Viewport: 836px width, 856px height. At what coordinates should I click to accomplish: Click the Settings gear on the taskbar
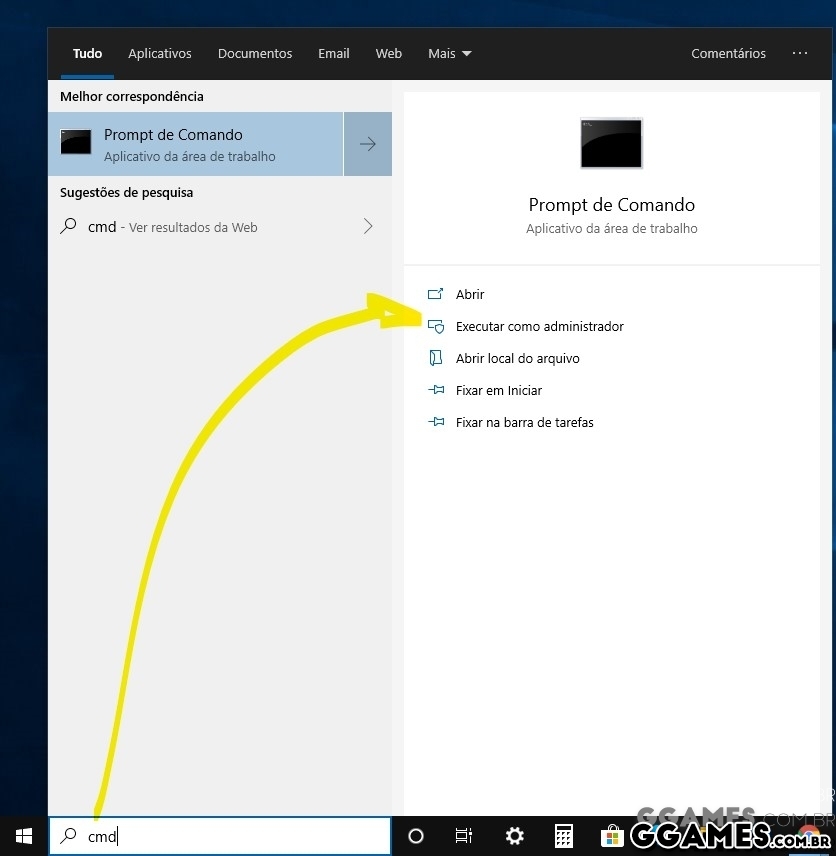point(514,836)
